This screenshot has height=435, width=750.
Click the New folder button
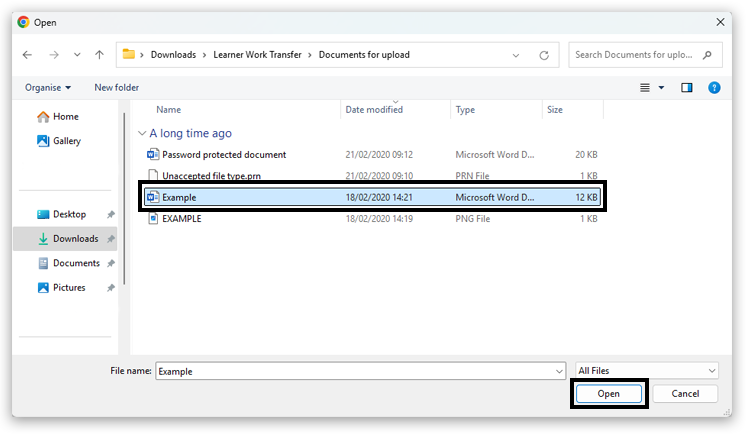point(117,88)
